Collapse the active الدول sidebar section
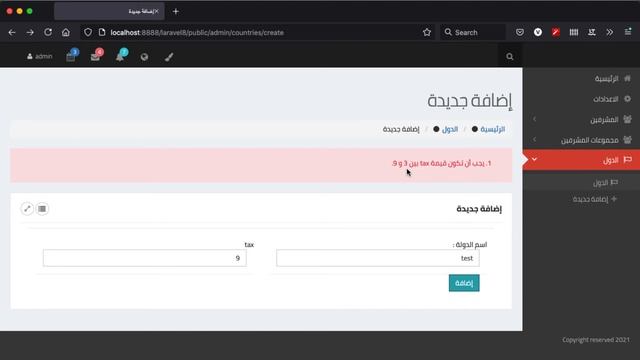The image size is (640, 360). [x=581, y=160]
